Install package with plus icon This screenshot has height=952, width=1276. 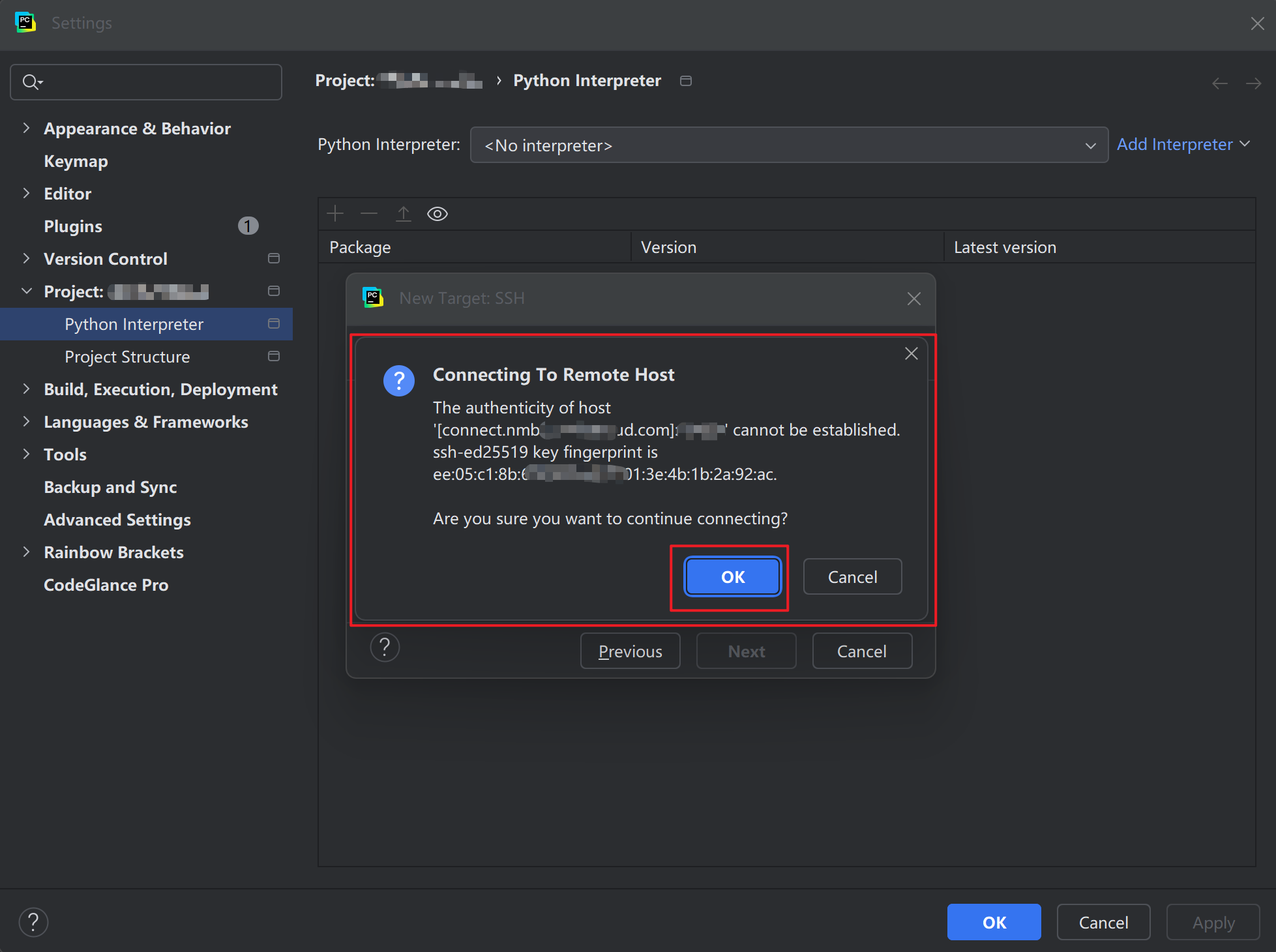(x=335, y=213)
